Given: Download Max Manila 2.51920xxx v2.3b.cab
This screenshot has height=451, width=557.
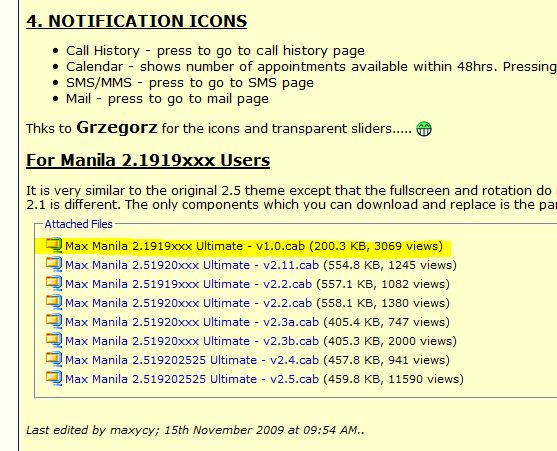Looking at the screenshot, I should 192,341.
